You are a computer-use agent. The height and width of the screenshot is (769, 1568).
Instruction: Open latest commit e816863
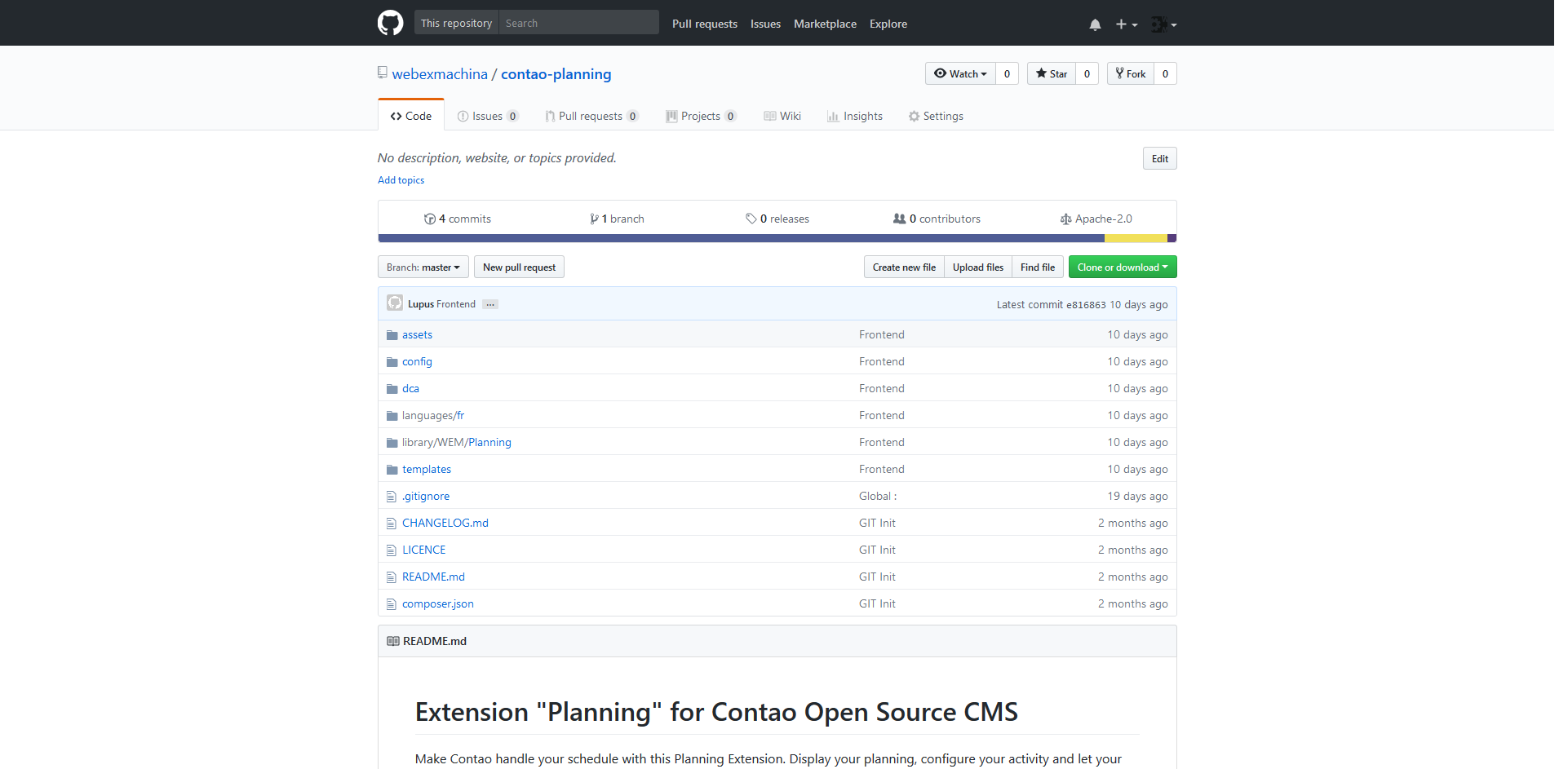(1086, 305)
